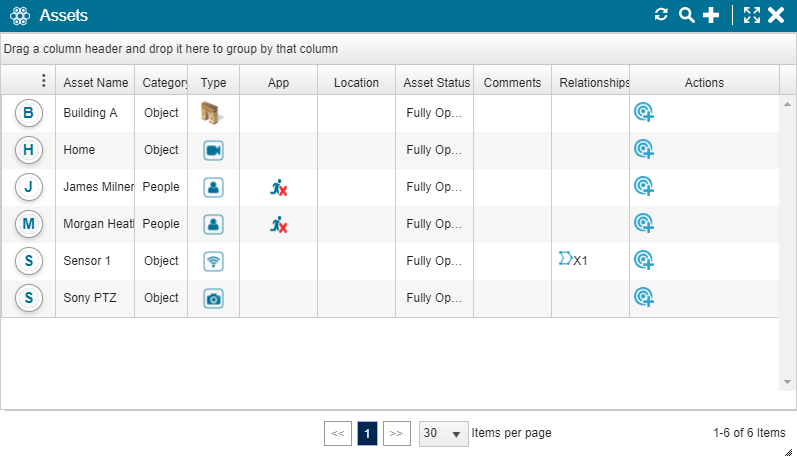Go to page 1 in pagination
Image resolution: width=797 pixels, height=461 pixels.
pyautogui.click(x=367, y=433)
